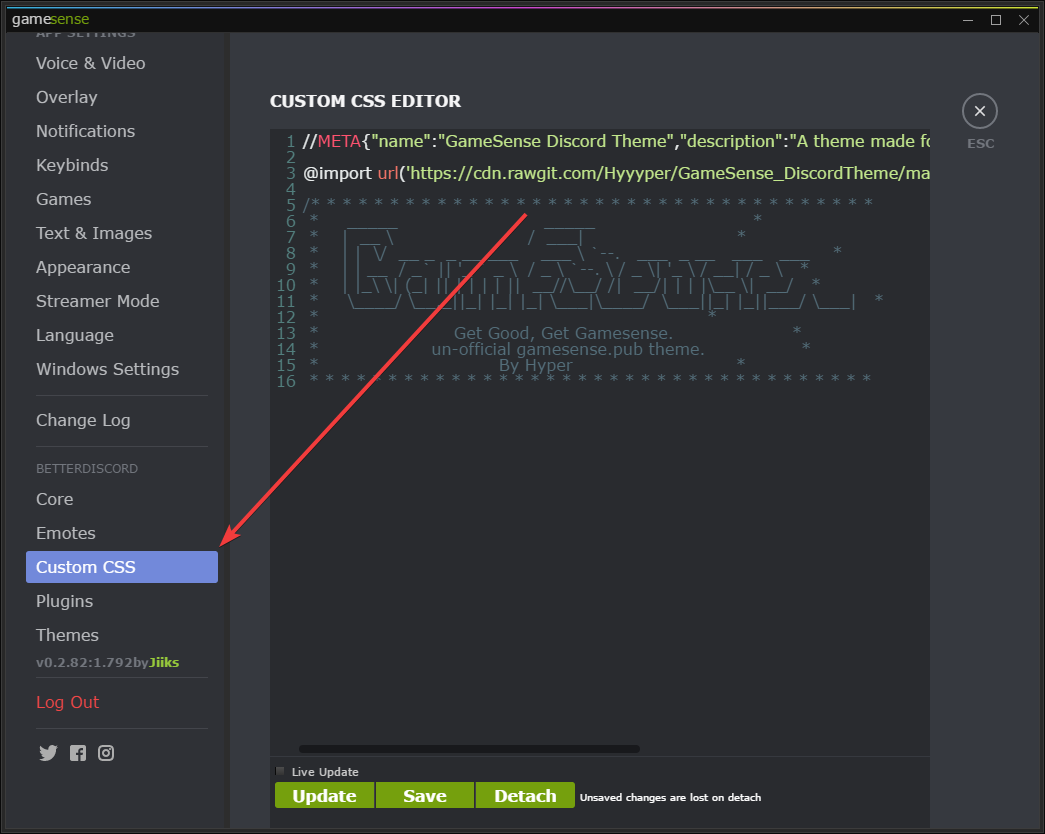Open the Jiiks author link

[x=164, y=662]
